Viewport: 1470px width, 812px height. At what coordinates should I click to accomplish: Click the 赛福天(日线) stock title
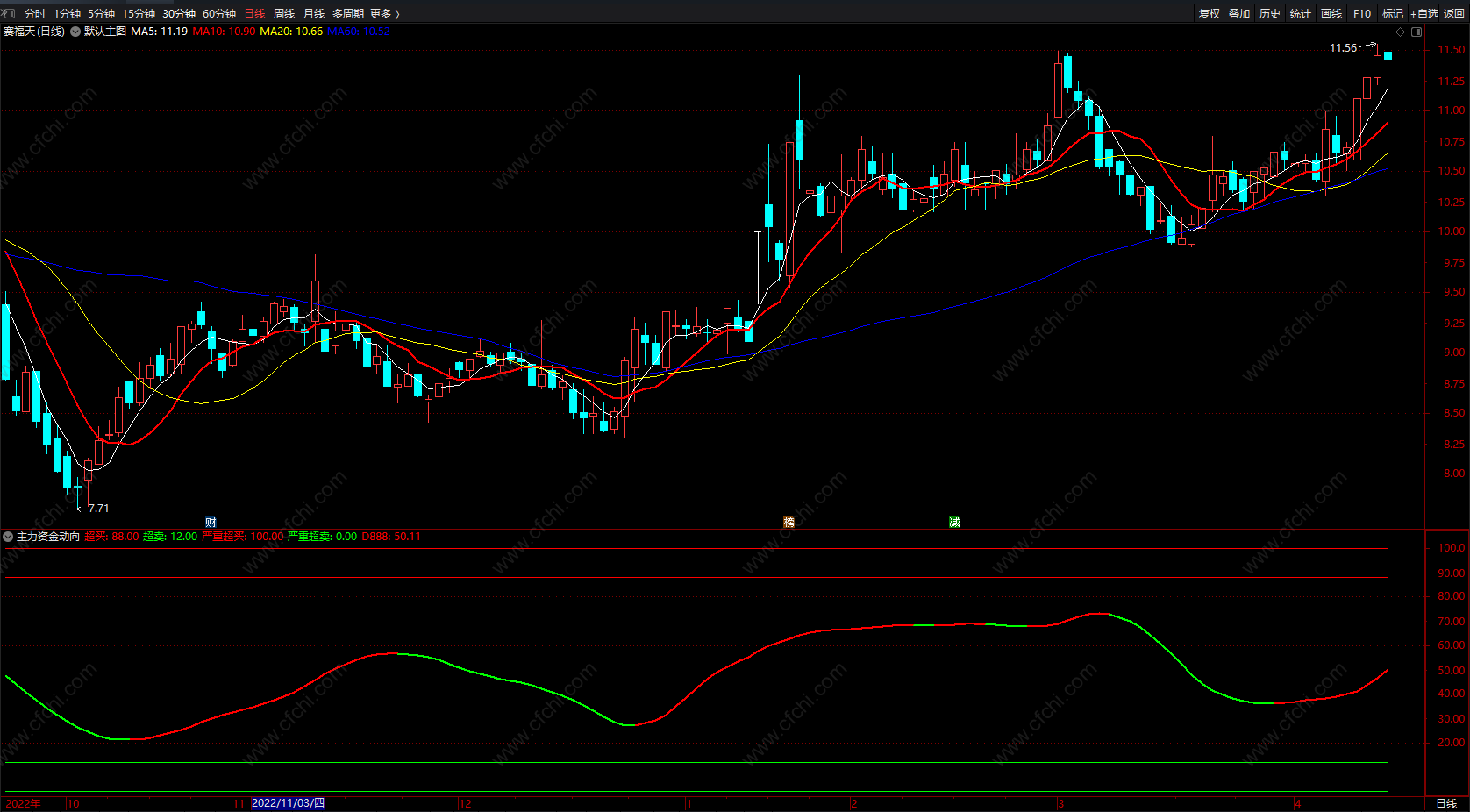click(34, 32)
